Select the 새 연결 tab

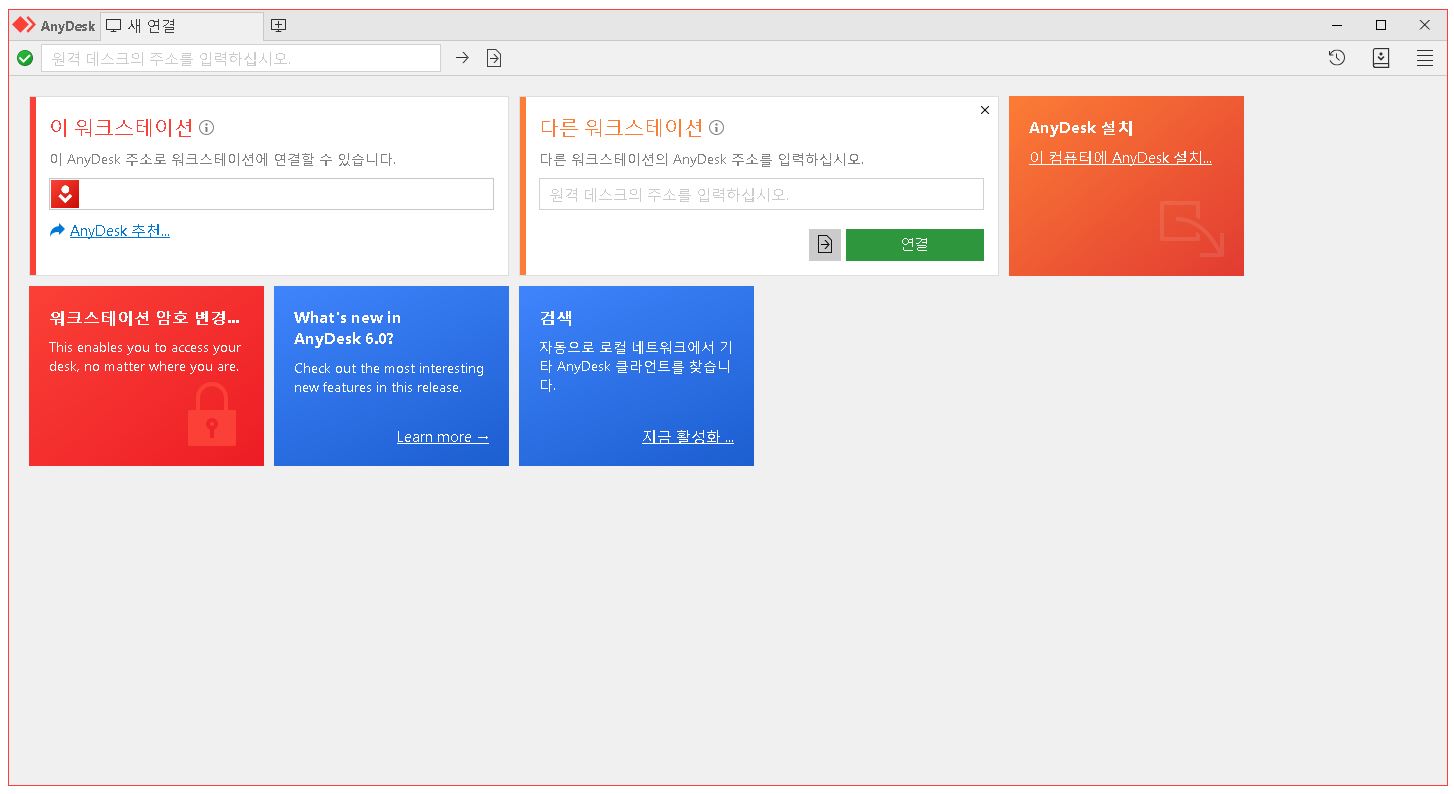(182, 26)
